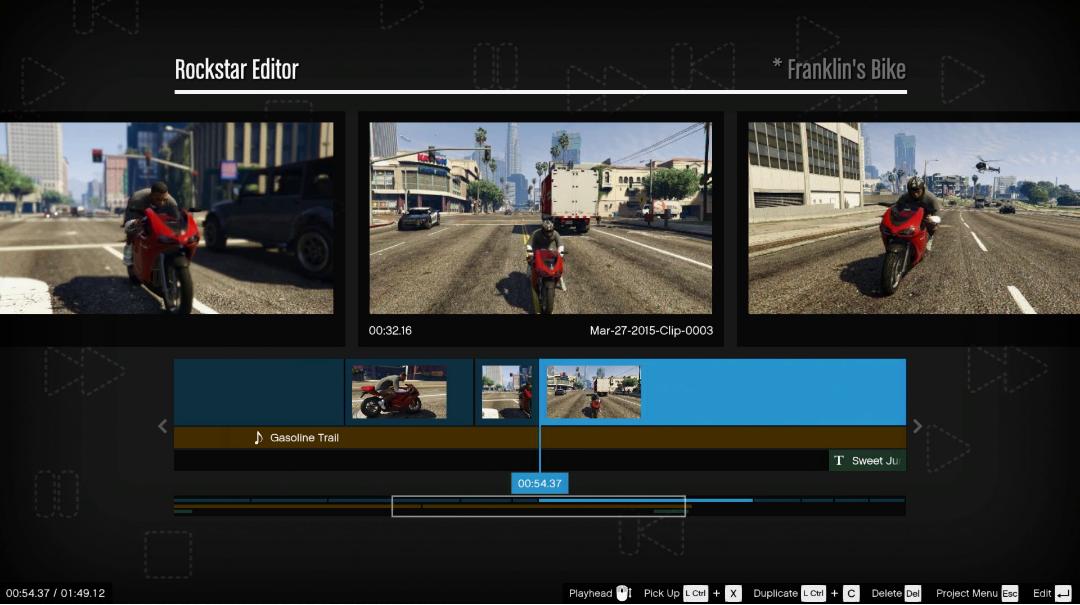The image size is (1080, 605).
Task: Click the Duplicate label
Action: point(775,593)
